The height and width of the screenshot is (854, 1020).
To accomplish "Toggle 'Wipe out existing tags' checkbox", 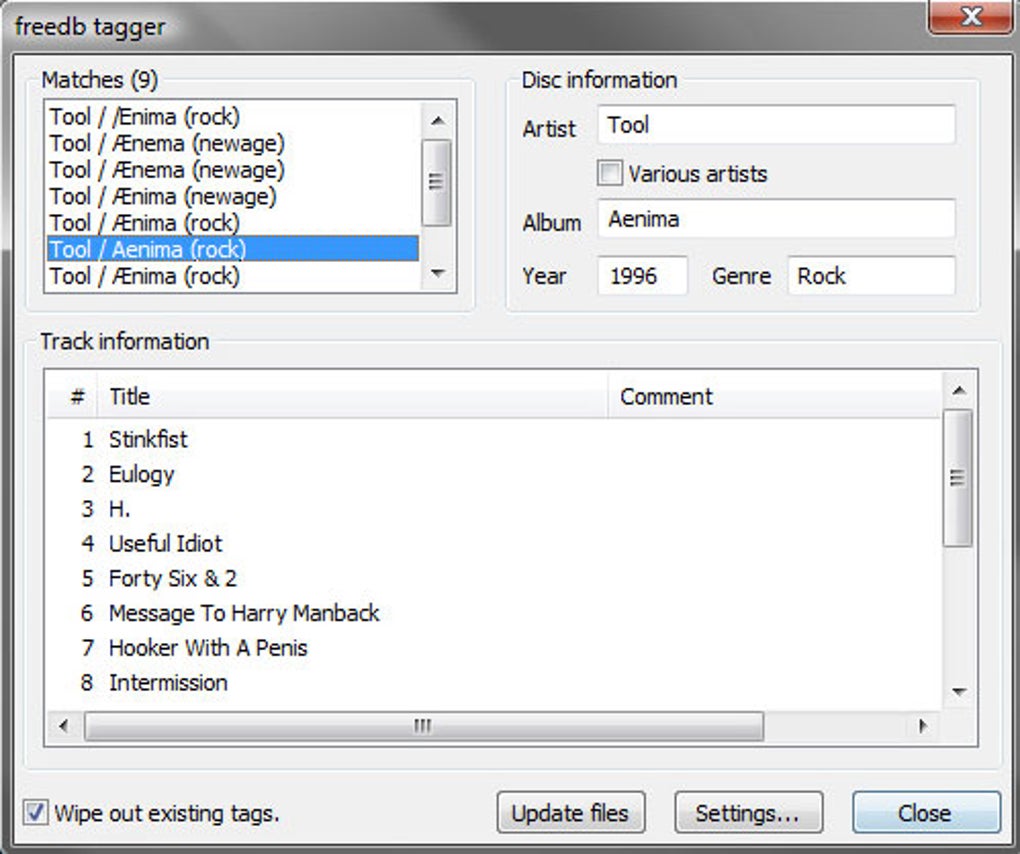I will [x=35, y=813].
